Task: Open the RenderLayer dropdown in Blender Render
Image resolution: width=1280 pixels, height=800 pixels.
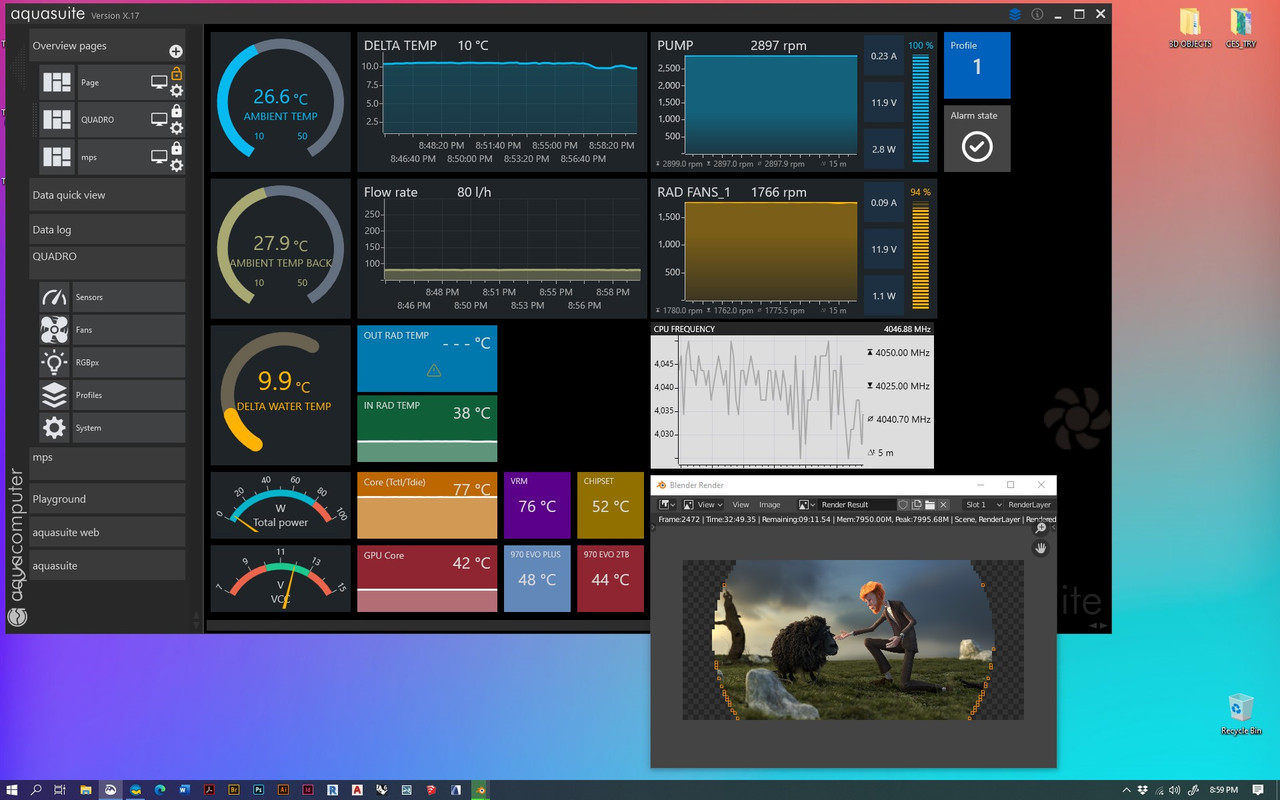Action: tap(1030, 505)
